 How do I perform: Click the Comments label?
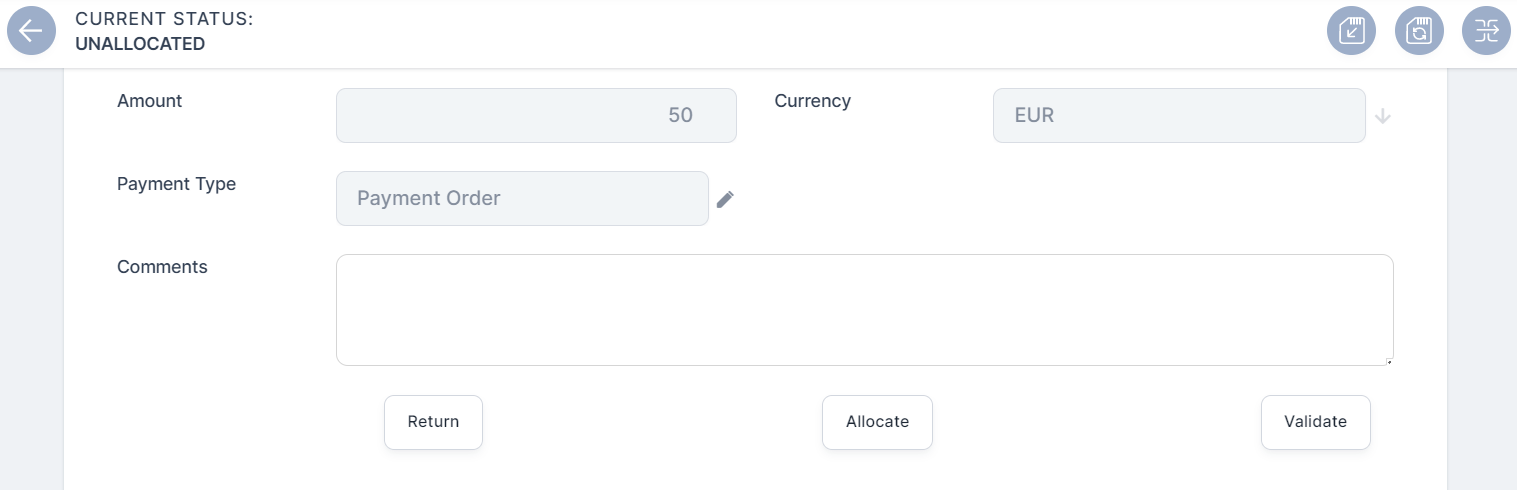point(162,267)
